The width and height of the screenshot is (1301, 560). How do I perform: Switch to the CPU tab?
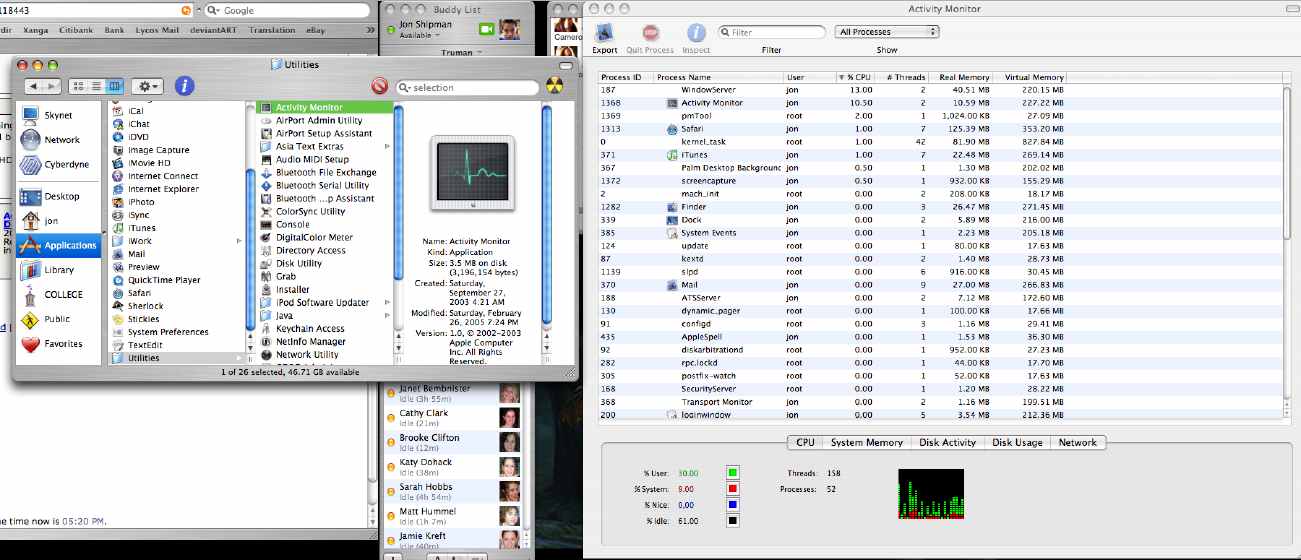pyautogui.click(x=805, y=442)
